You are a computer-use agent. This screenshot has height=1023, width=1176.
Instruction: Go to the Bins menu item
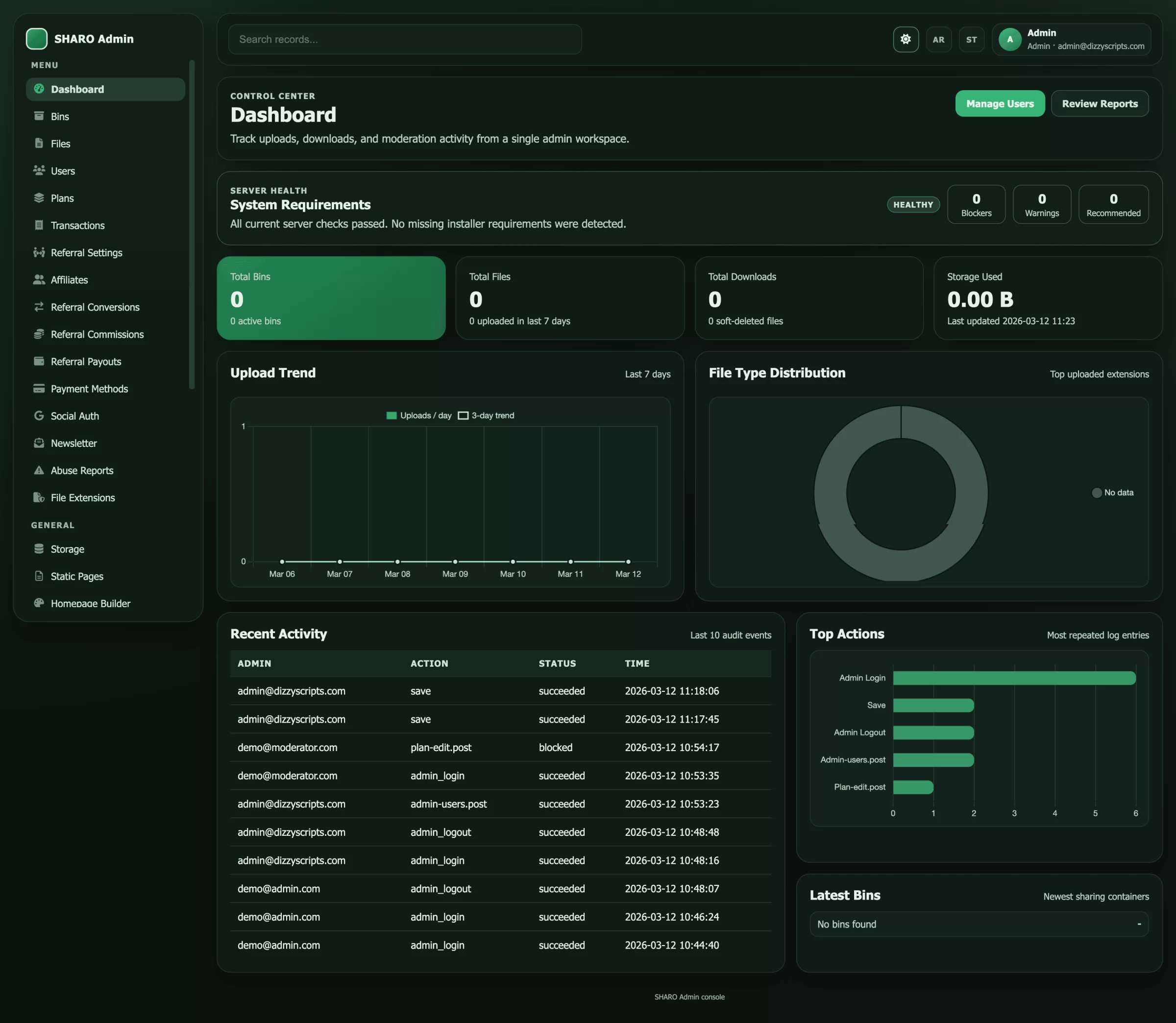(x=106, y=117)
